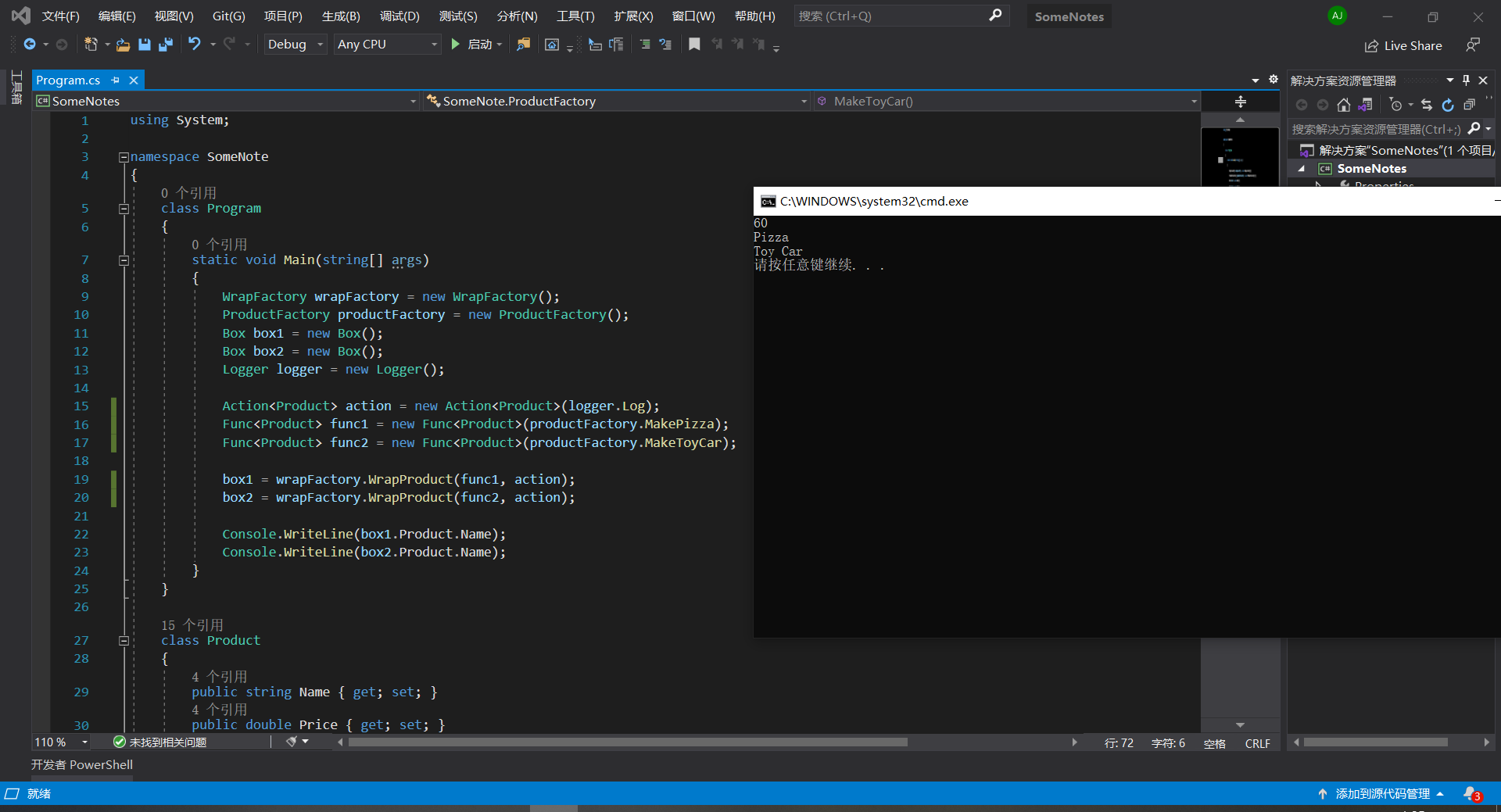Click the Pending Changes Filter clock icon
The height and width of the screenshot is (812, 1501).
point(1396,105)
